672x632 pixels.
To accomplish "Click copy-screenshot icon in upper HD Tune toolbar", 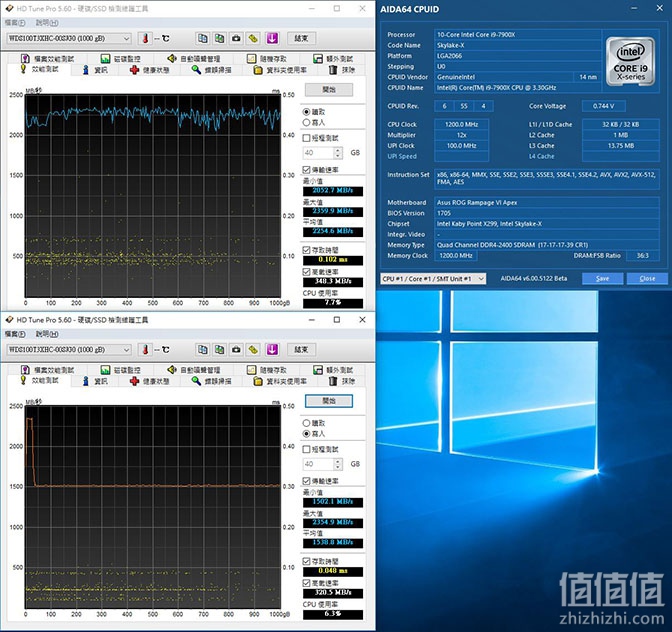I will [x=219, y=38].
